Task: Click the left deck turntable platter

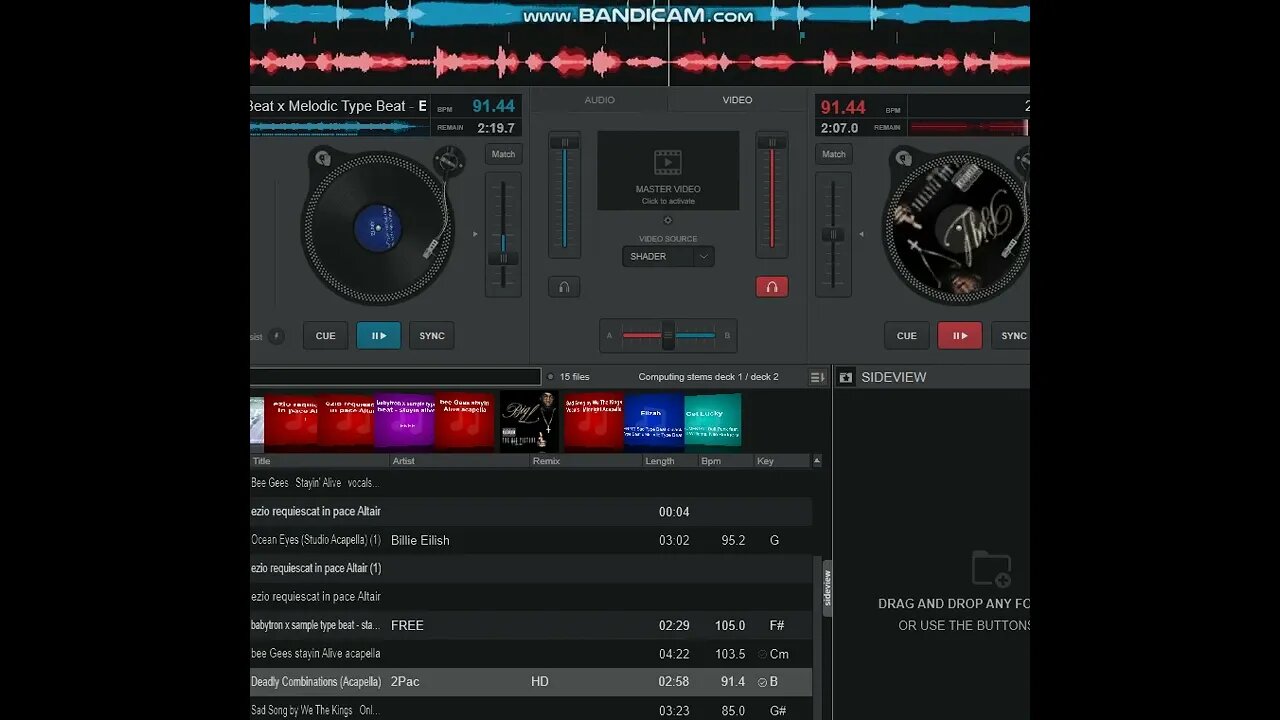Action: 378,228
